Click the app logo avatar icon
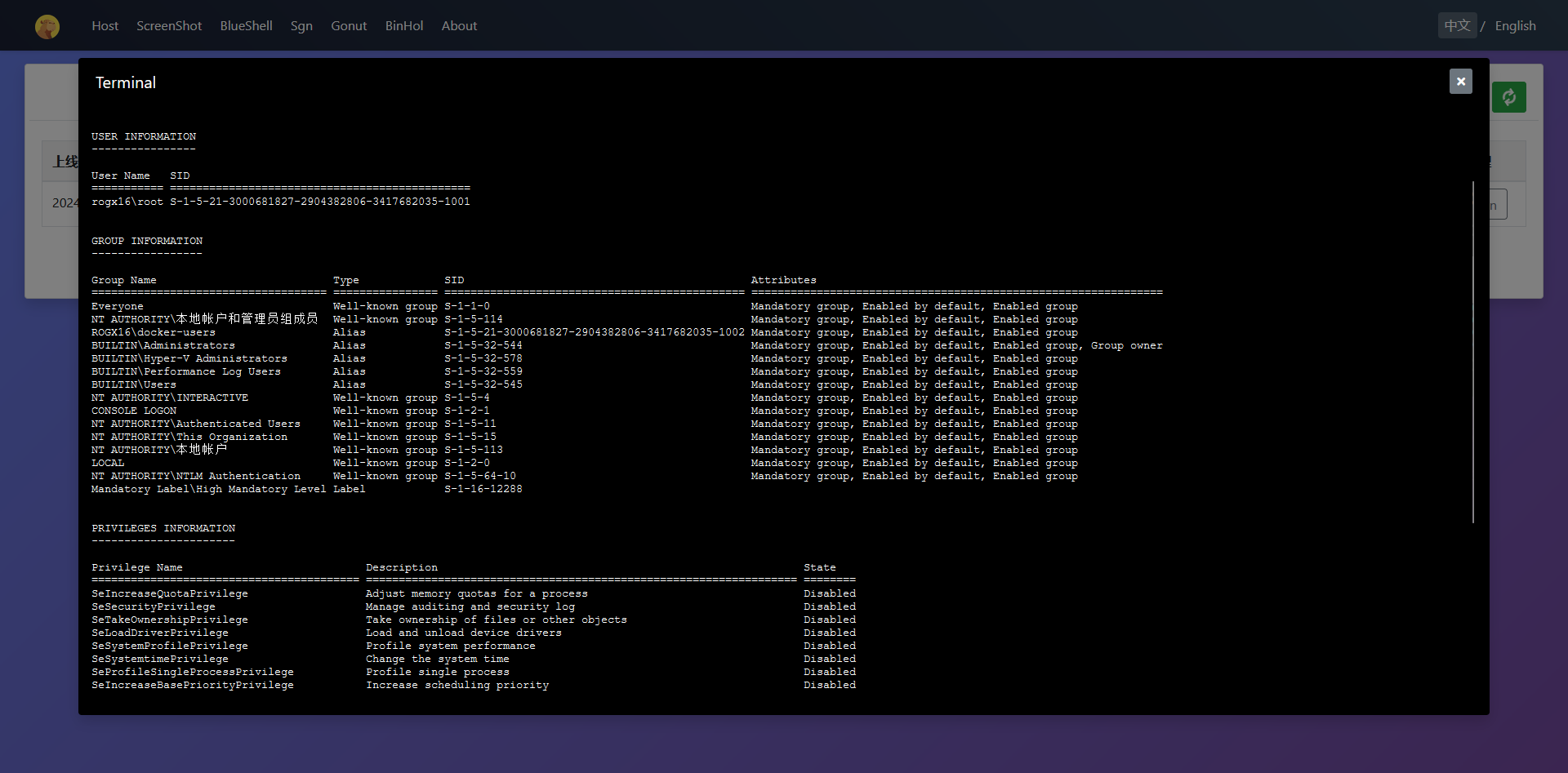The height and width of the screenshot is (773, 1568). 47,26
